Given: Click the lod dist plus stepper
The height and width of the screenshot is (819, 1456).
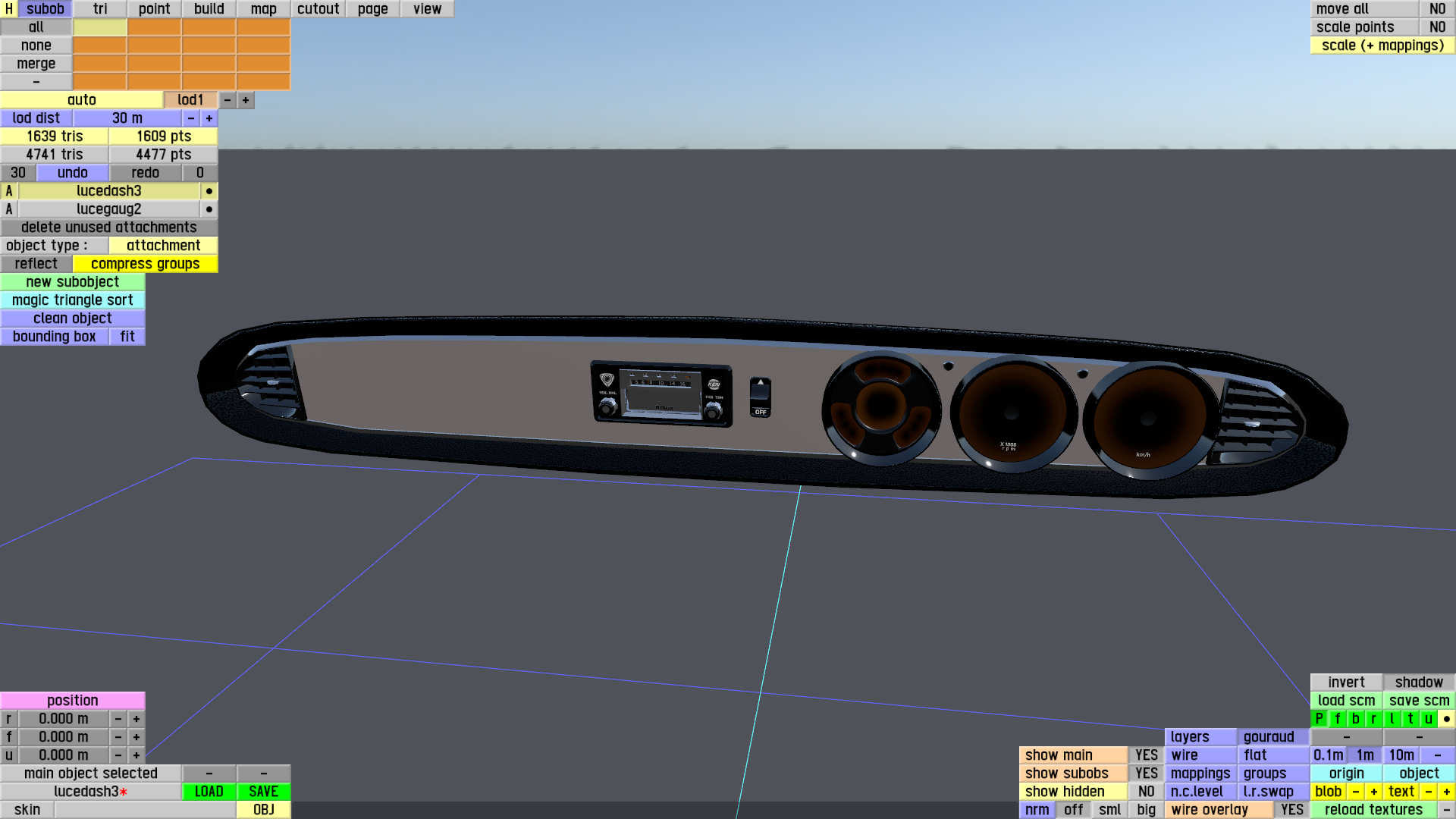Looking at the screenshot, I should 209,118.
